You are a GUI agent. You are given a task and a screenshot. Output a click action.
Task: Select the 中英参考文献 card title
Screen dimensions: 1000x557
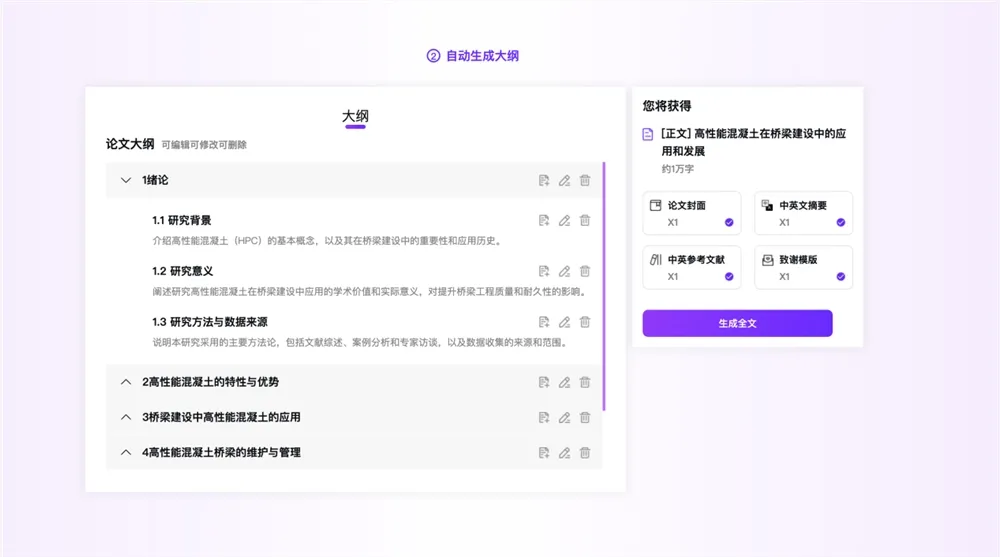pos(696,260)
